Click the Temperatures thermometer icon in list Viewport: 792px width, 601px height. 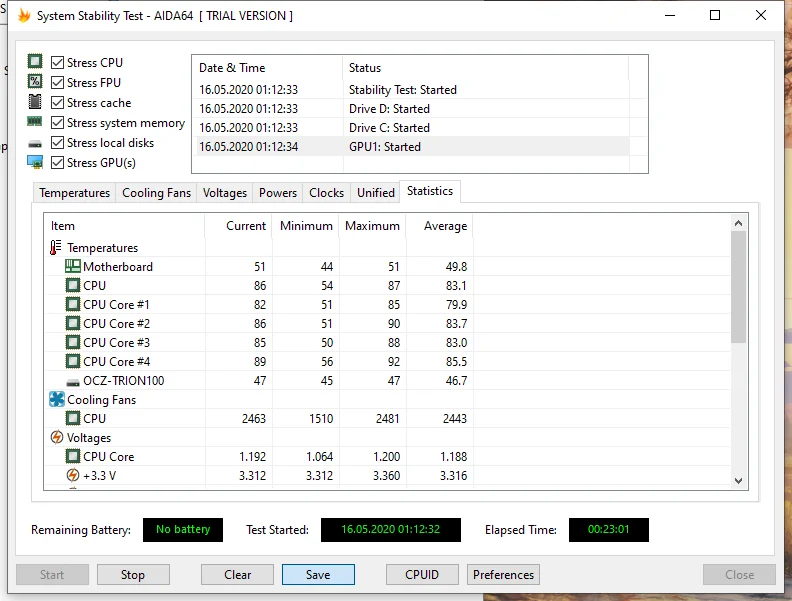click(x=56, y=247)
